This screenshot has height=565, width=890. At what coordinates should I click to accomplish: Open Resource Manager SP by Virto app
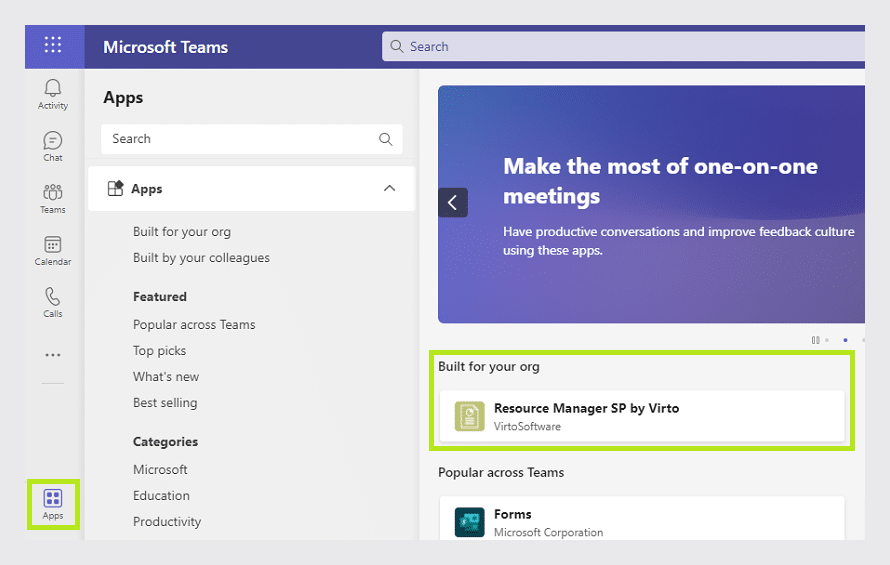642,416
